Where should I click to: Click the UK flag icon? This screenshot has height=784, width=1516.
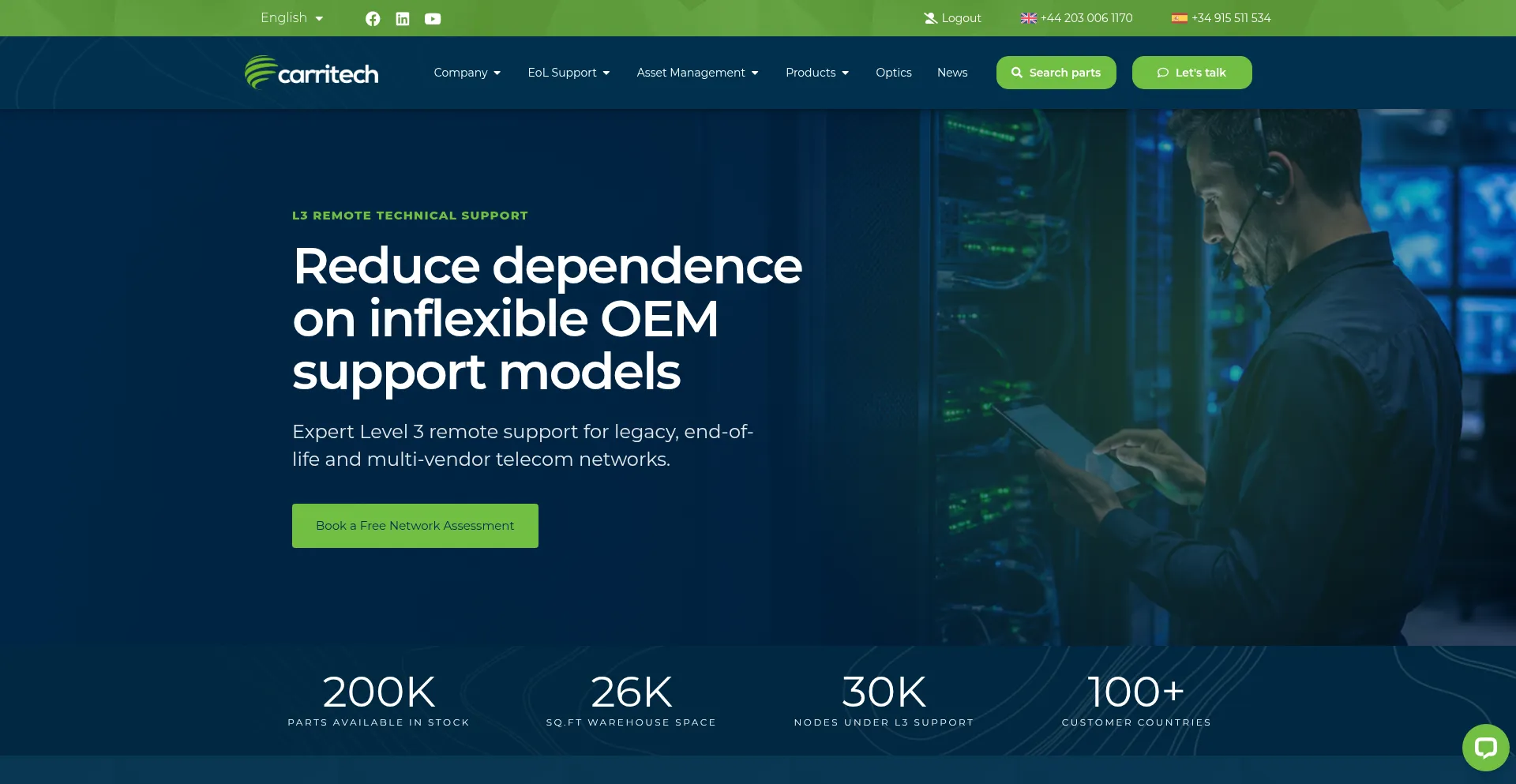coord(1028,18)
